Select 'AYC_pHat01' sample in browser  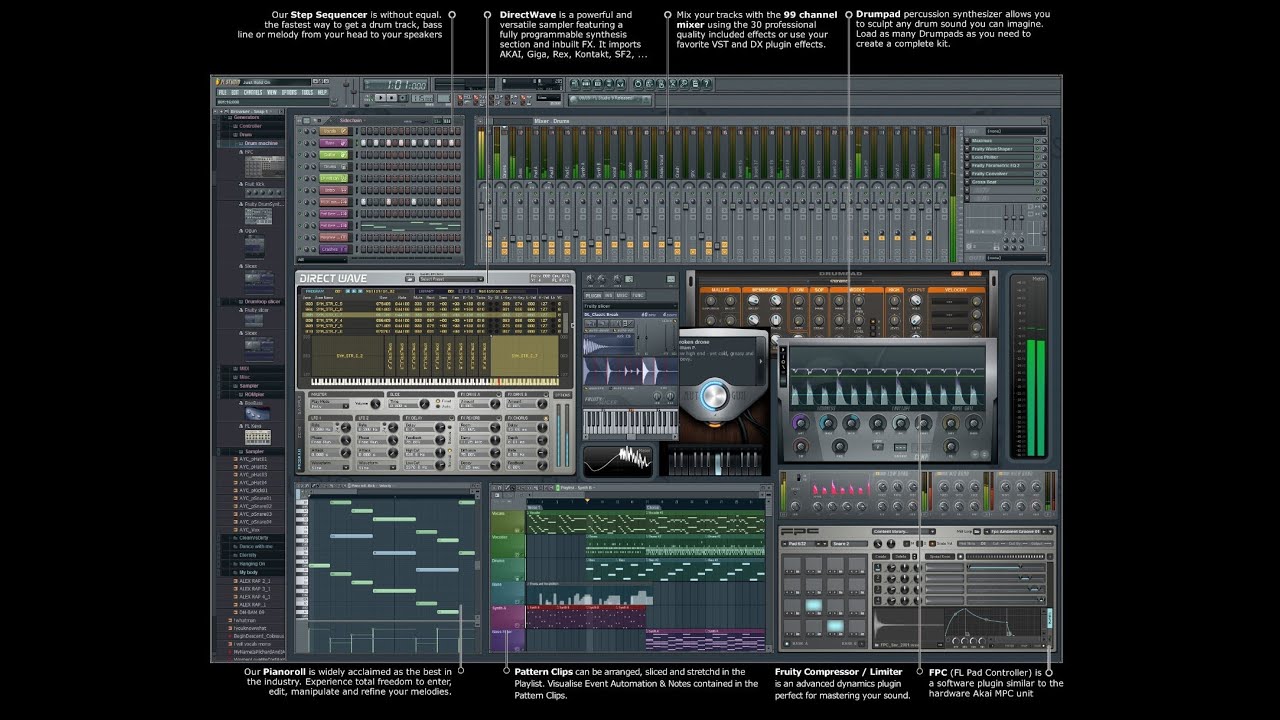(253, 459)
